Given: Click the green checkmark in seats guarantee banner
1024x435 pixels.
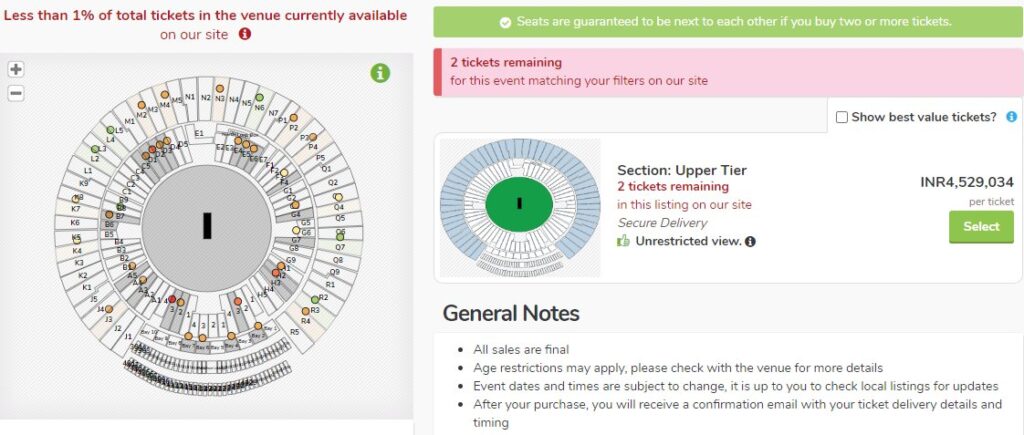Looking at the screenshot, I should [x=505, y=23].
